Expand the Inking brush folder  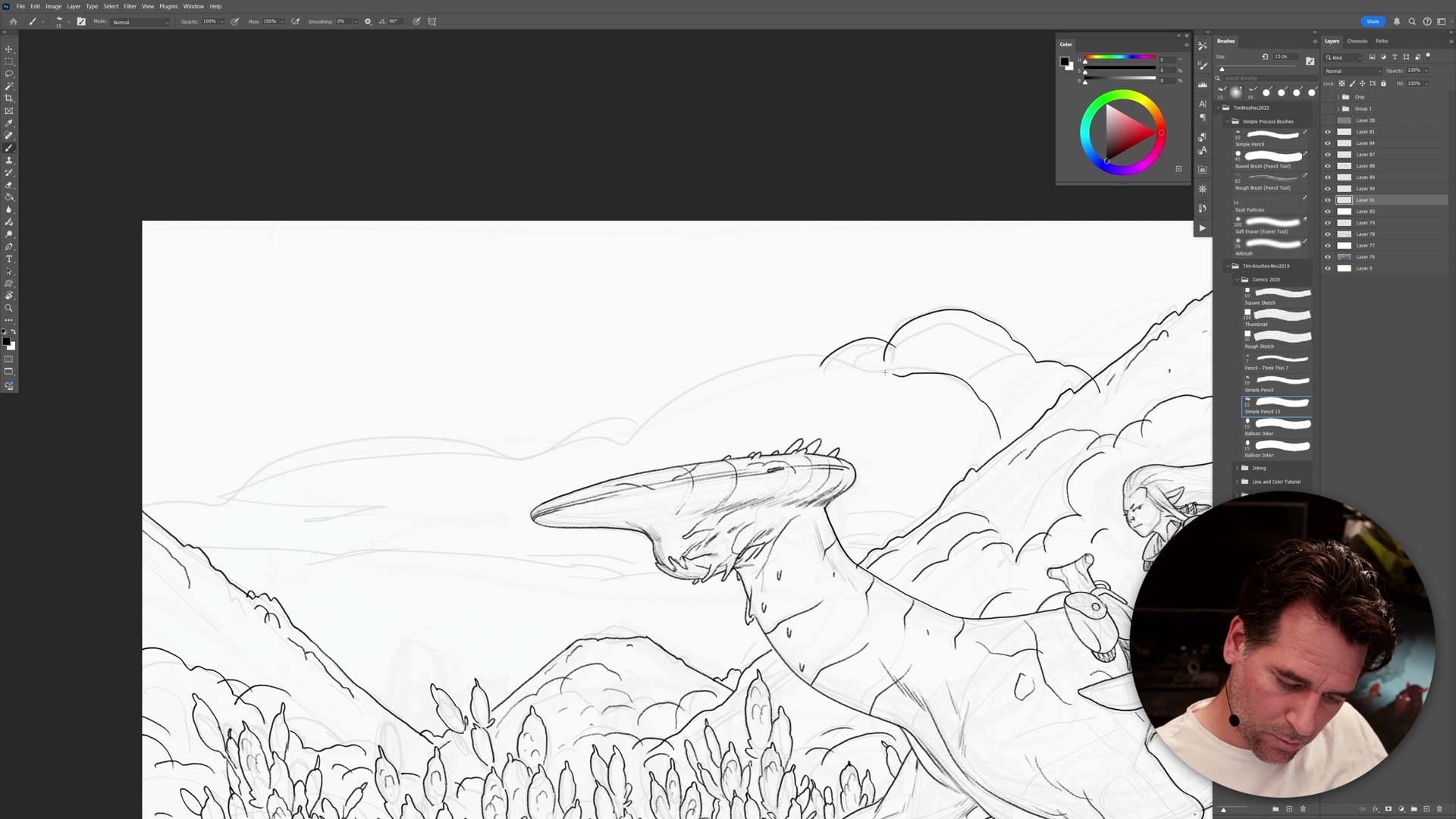[1237, 468]
